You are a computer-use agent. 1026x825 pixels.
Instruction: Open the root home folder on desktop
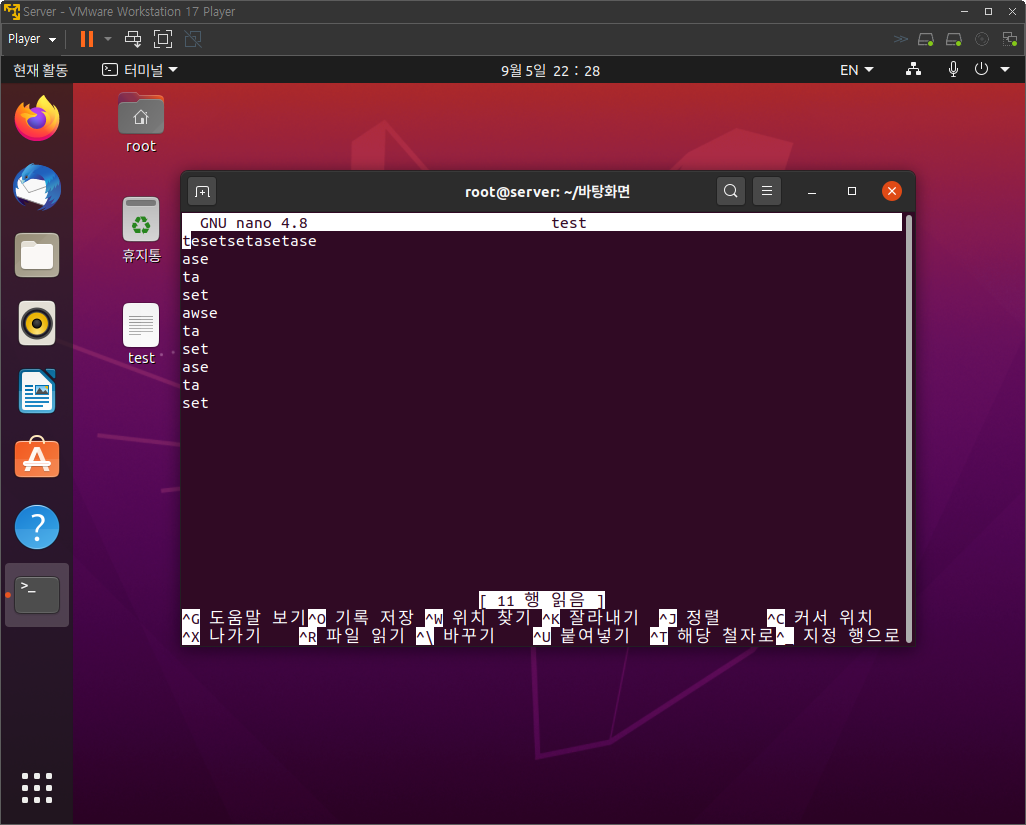click(141, 123)
